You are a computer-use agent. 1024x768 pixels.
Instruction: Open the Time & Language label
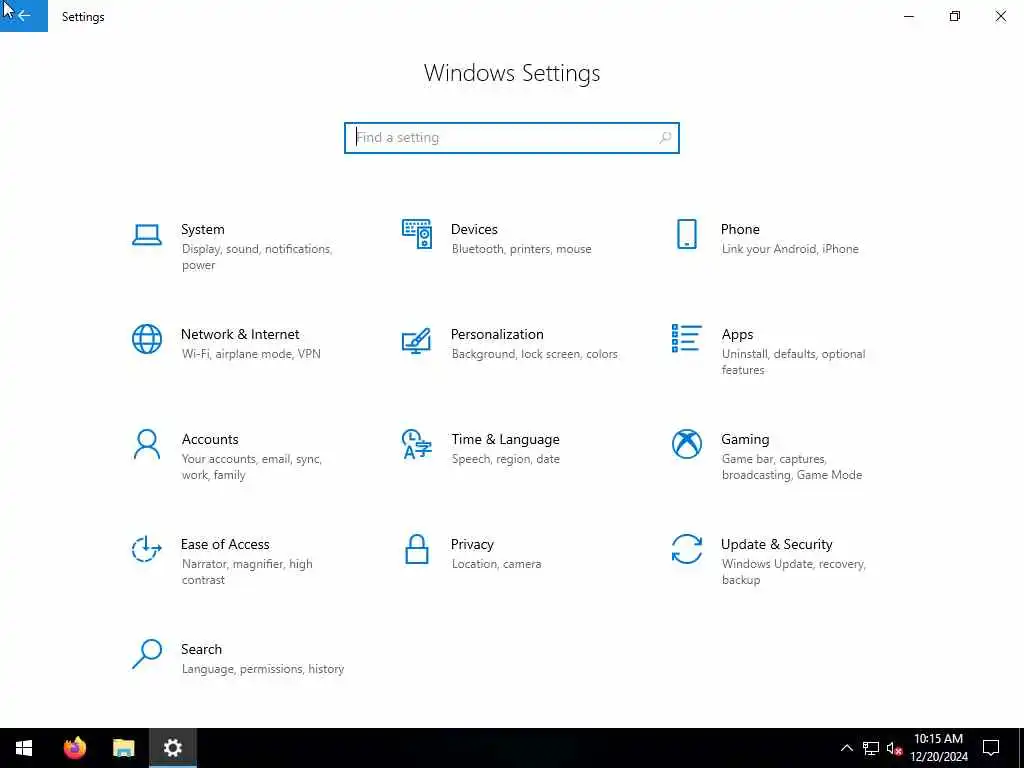click(505, 440)
